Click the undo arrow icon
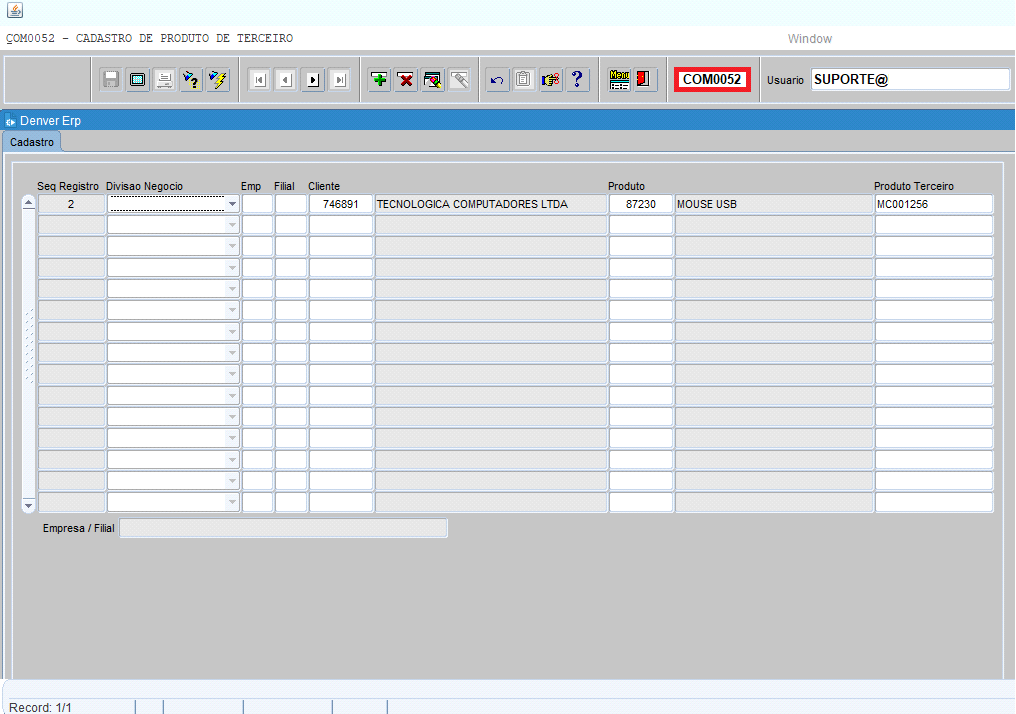This screenshot has width=1016, height=714. [497, 80]
